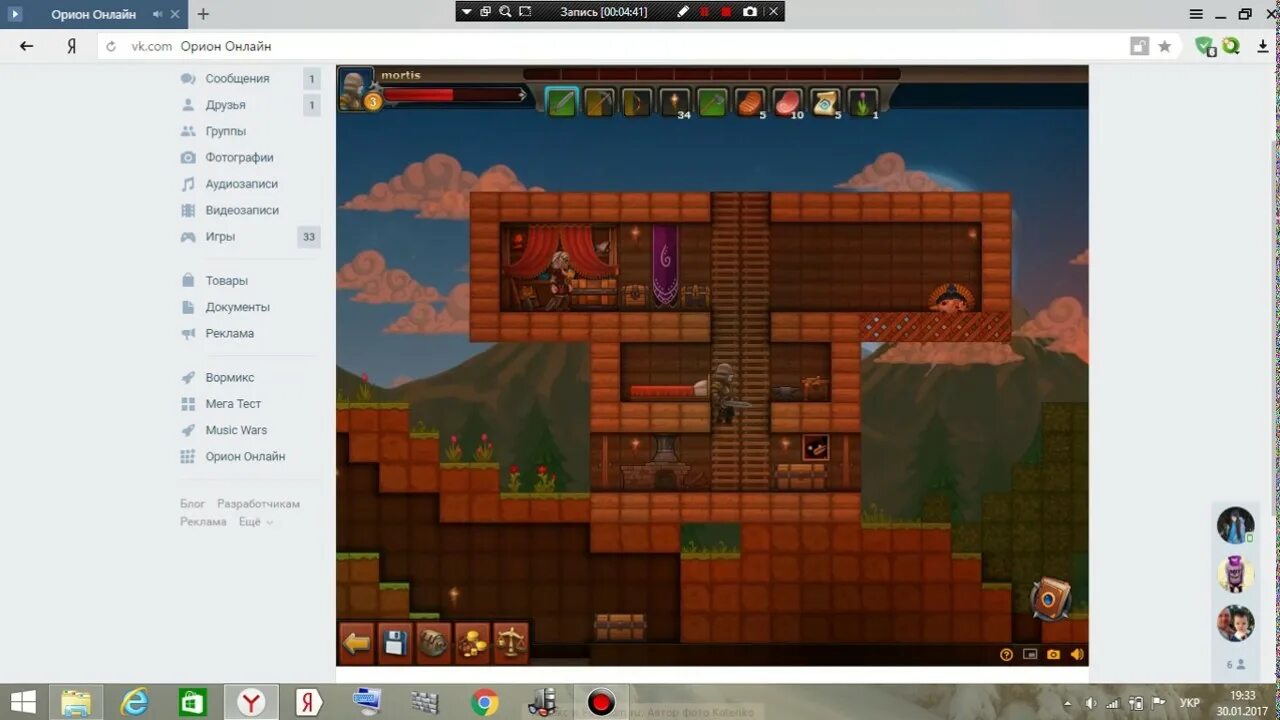Viewport: 1280px width, 720px height.
Task: Take a game screenshot with camera icon
Action: click(1053, 655)
